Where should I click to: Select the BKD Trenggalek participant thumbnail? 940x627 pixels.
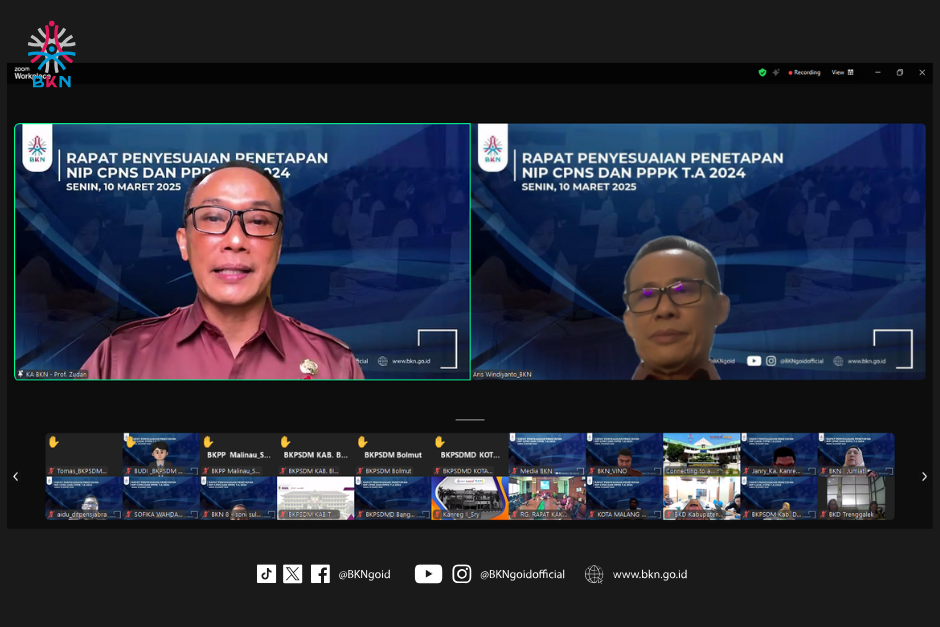coord(856,498)
